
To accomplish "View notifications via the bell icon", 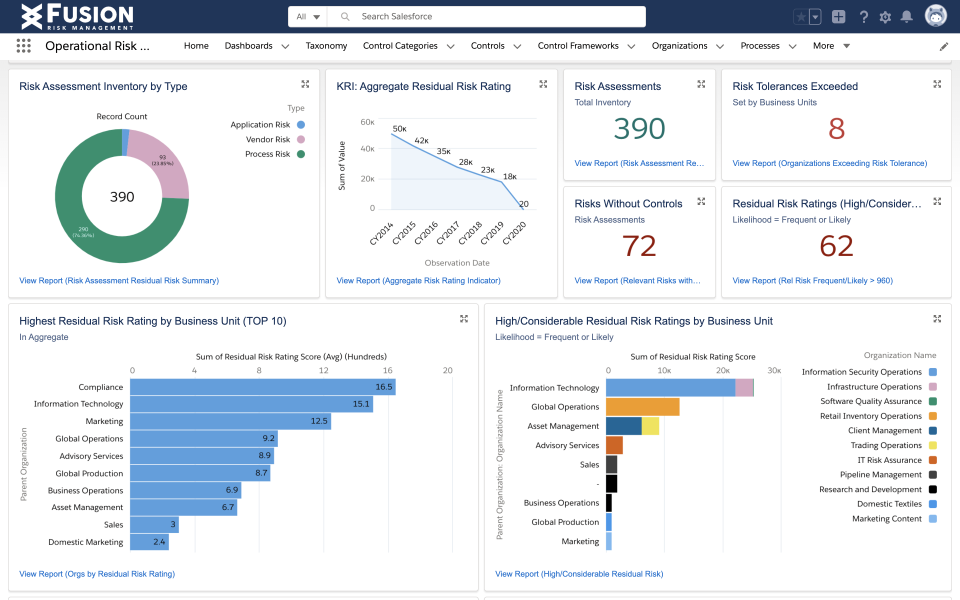I will pyautogui.click(x=908, y=17).
